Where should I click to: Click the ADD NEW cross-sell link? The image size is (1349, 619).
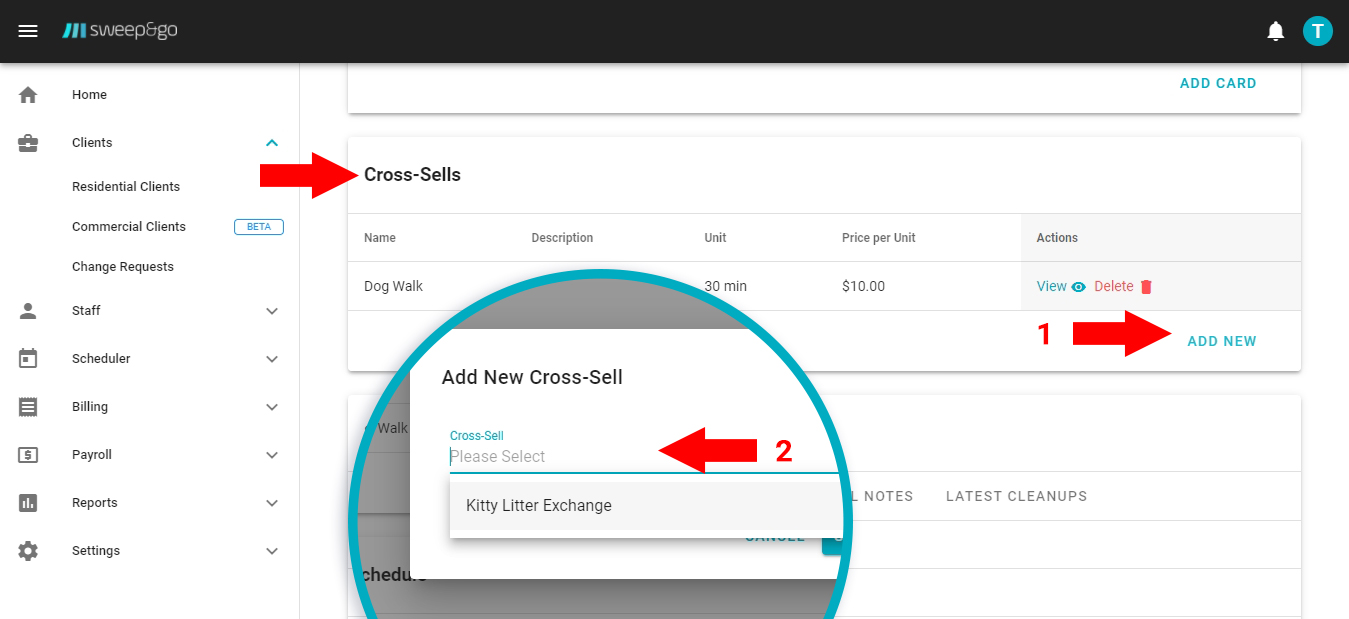(1221, 341)
